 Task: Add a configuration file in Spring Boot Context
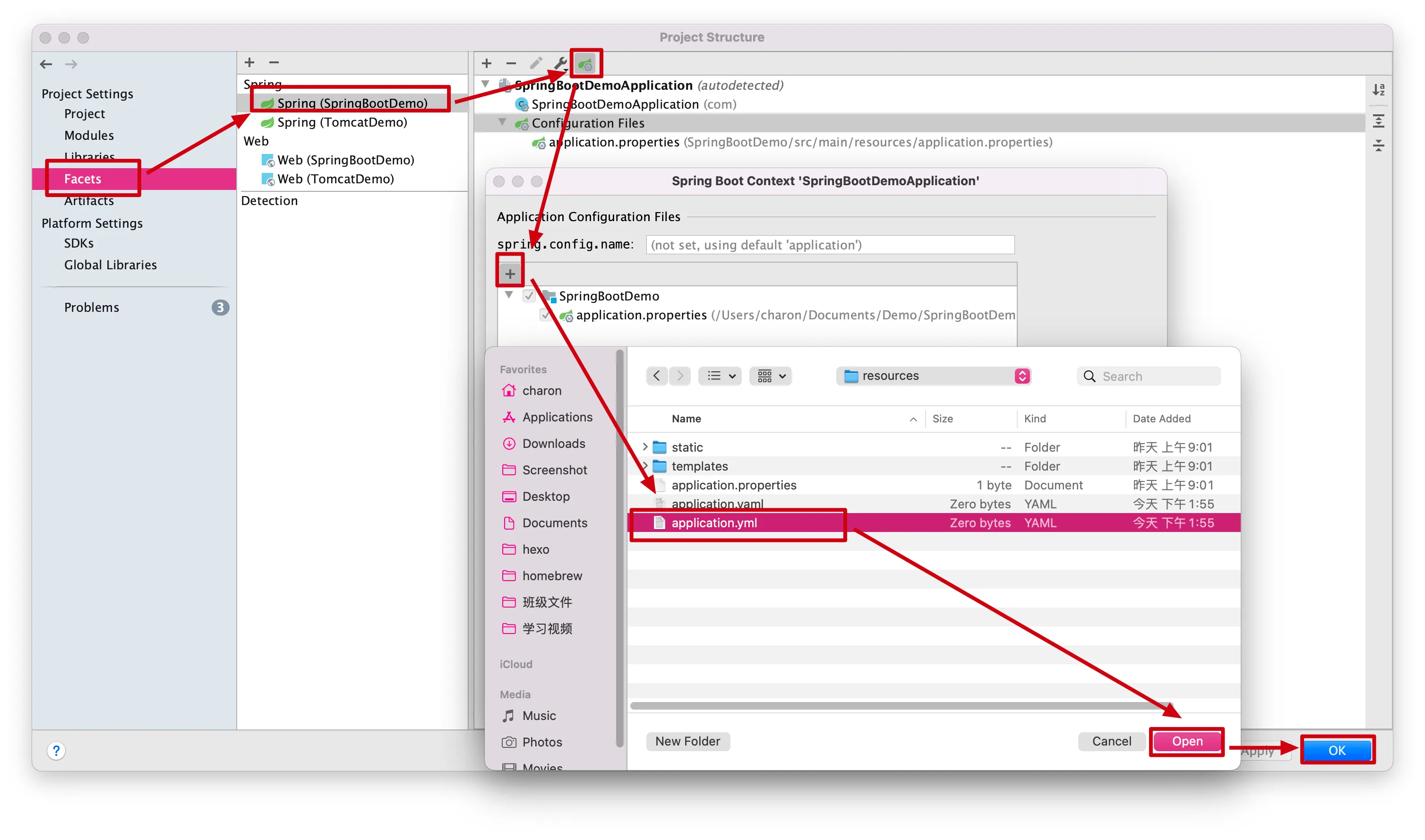[x=510, y=274]
